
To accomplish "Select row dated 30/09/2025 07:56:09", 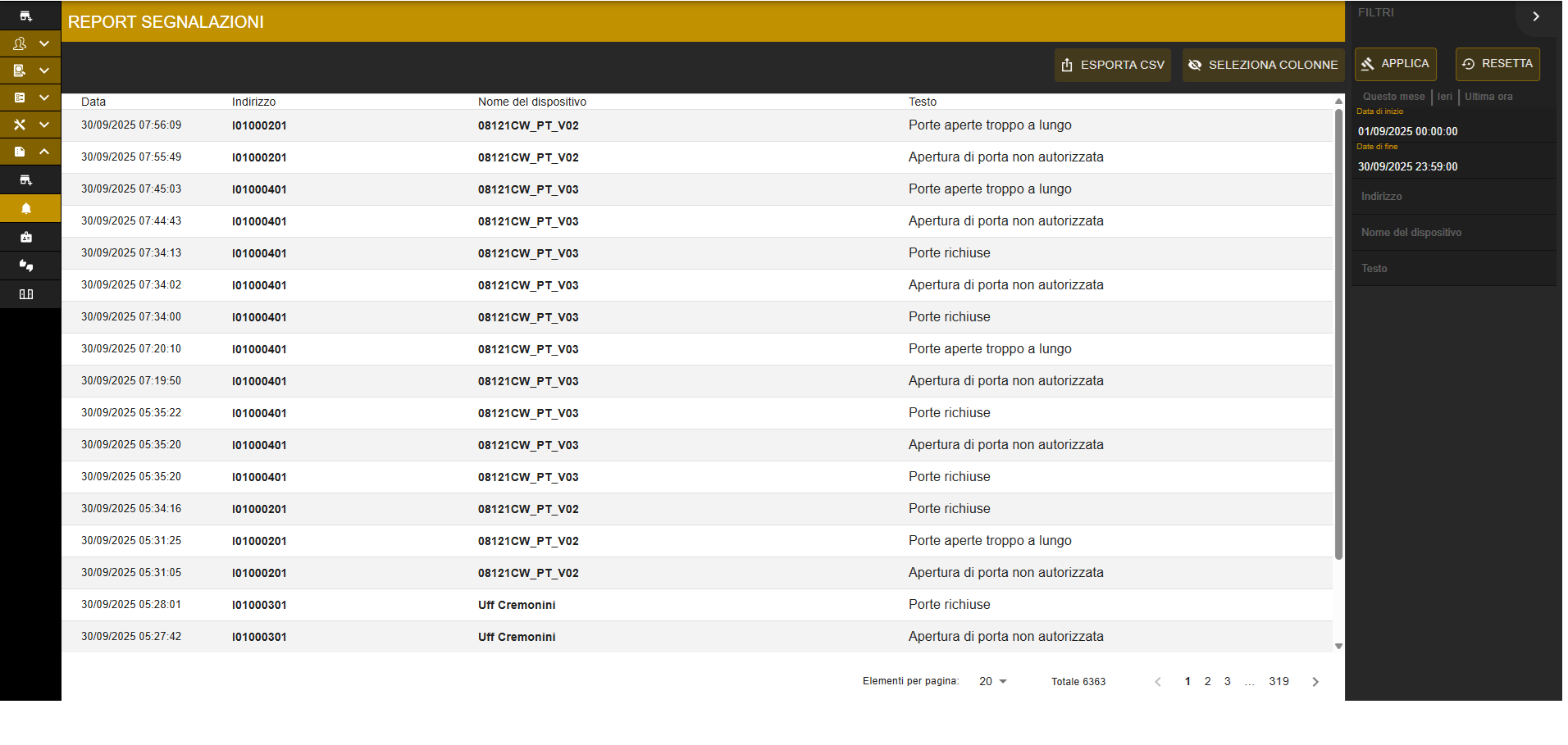I will coord(697,125).
